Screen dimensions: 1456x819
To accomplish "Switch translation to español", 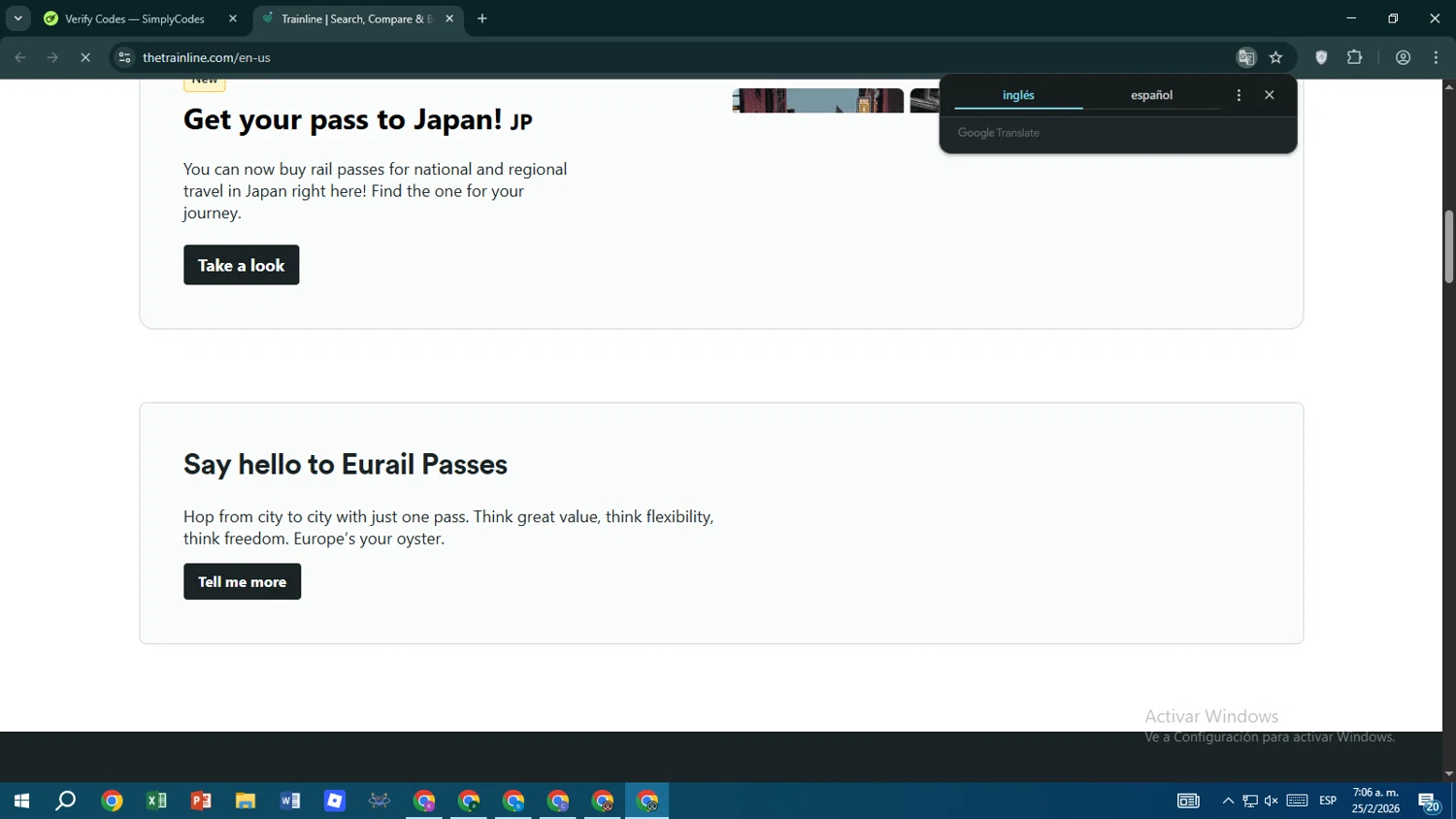I will (x=1152, y=95).
